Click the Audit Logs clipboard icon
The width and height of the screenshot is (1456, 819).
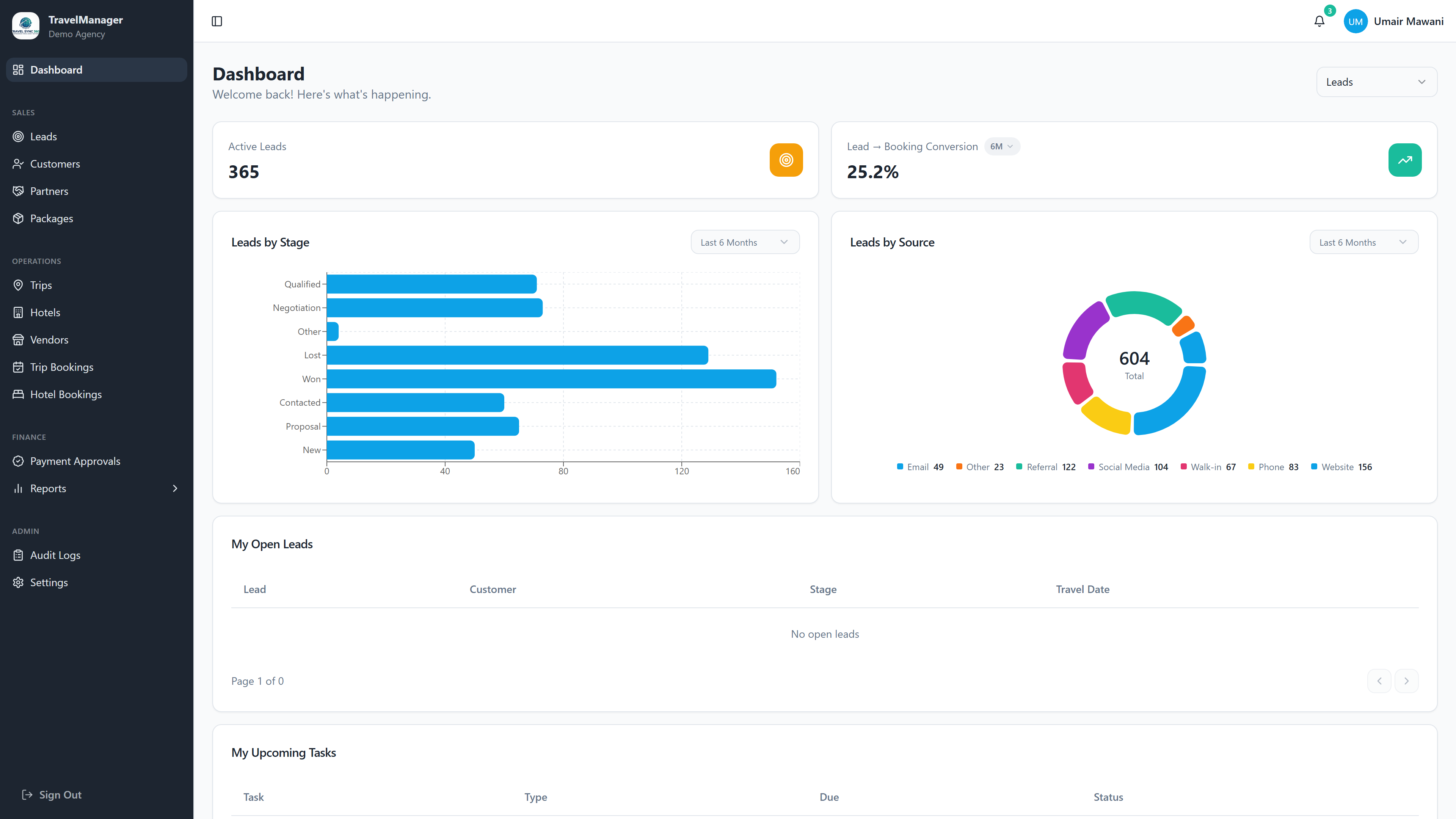click(x=18, y=555)
